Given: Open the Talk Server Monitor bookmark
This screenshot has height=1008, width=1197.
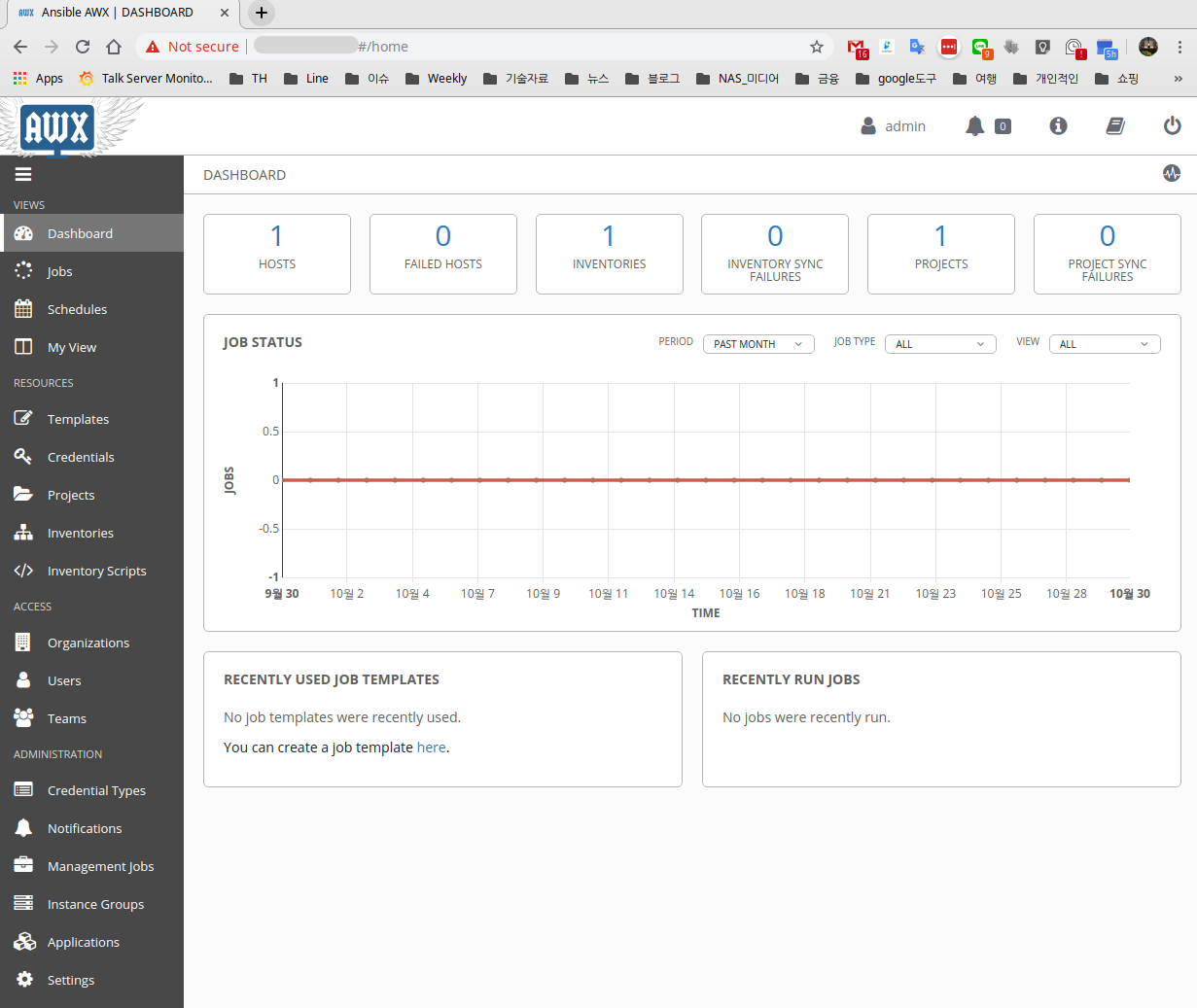Looking at the screenshot, I should click(x=146, y=79).
